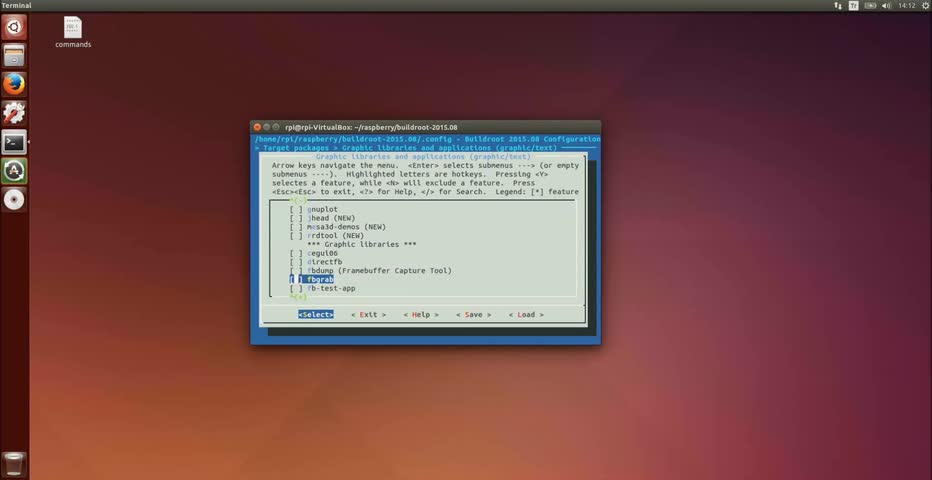Maximize the terminal window

pyautogui.click(x=276, y=127)
